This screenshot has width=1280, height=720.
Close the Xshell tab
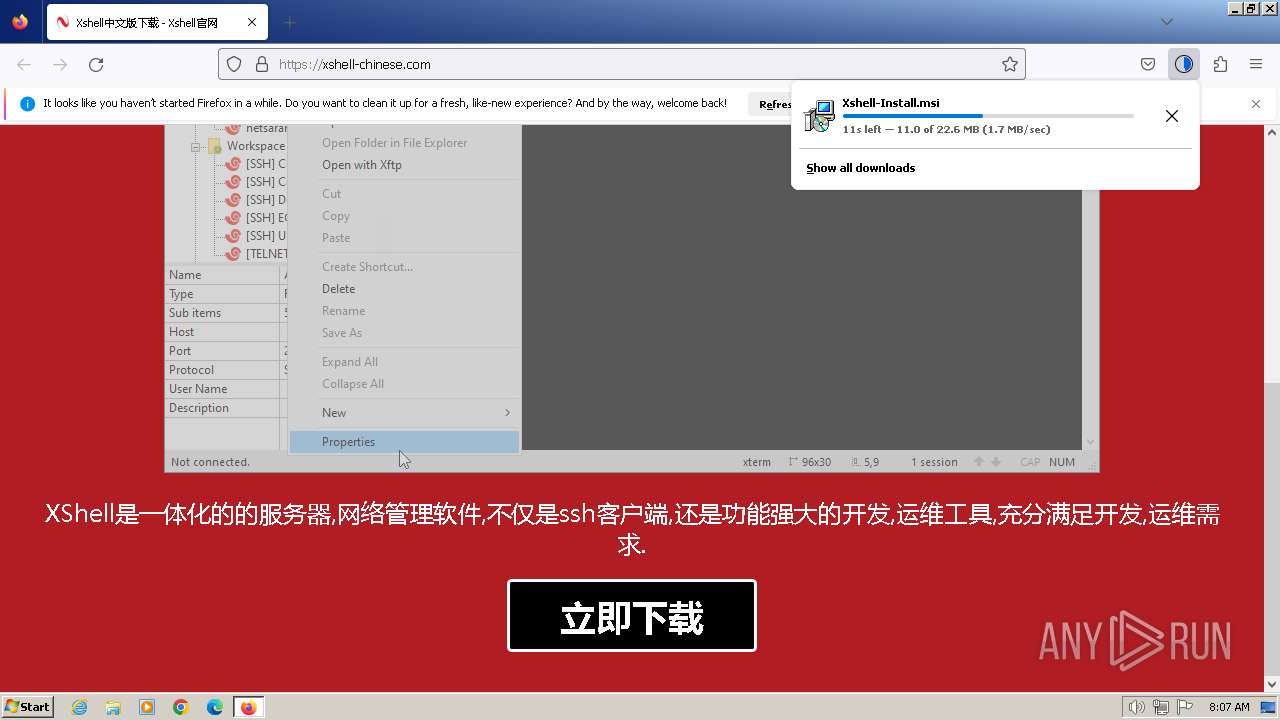click(252, 22)
